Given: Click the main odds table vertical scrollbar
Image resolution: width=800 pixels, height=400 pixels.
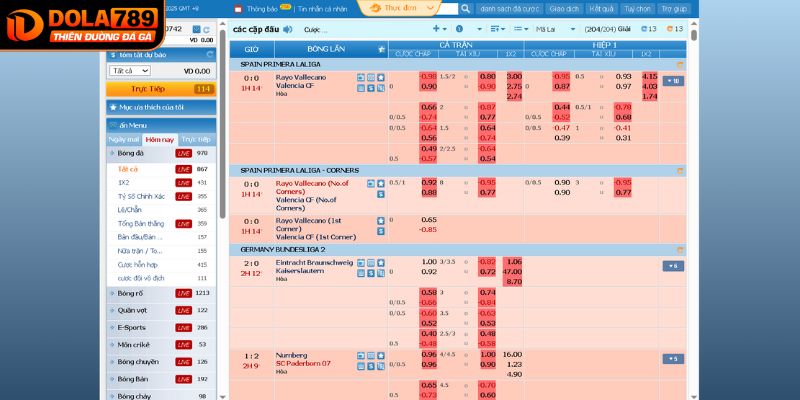Looking at the screenshot, I should [x=693, y=36].
